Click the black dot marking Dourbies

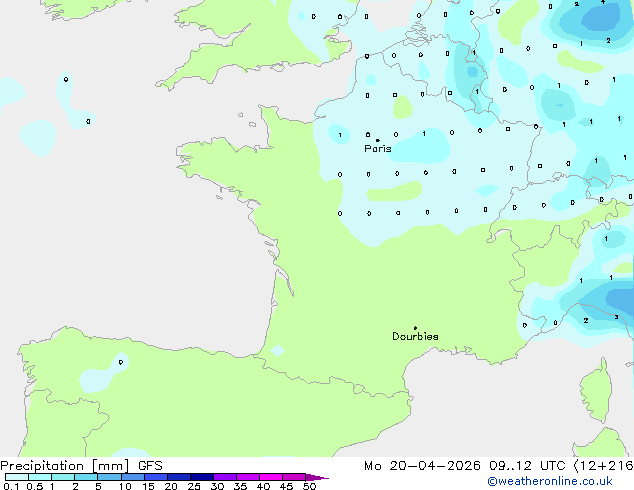coord(415,328)
